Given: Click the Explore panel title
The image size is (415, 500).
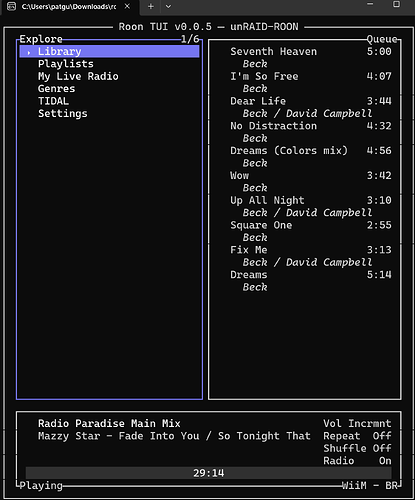Looking at the screenshot, I should tap(41, 39).
